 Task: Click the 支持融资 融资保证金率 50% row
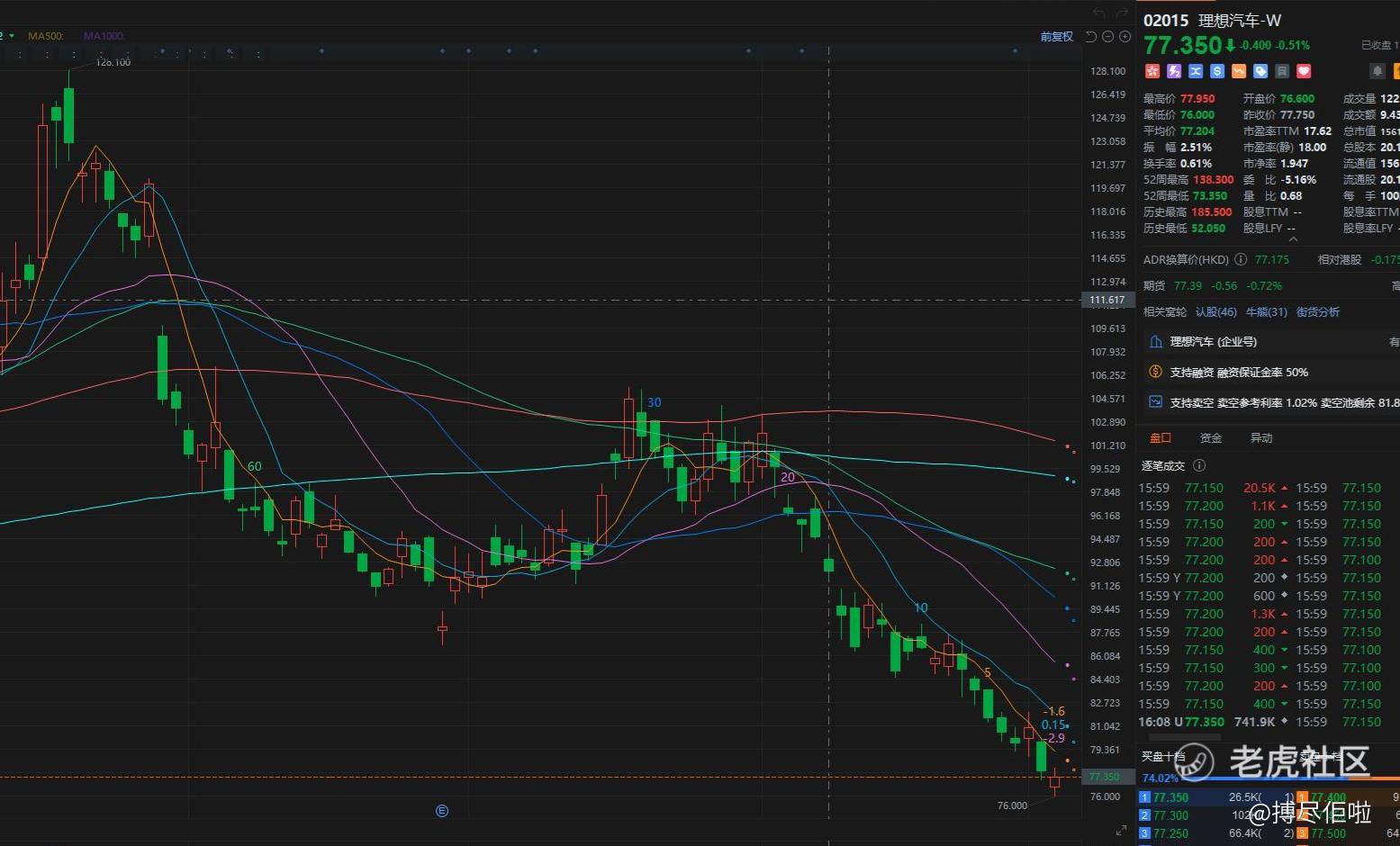click(x=1271, y=372)
